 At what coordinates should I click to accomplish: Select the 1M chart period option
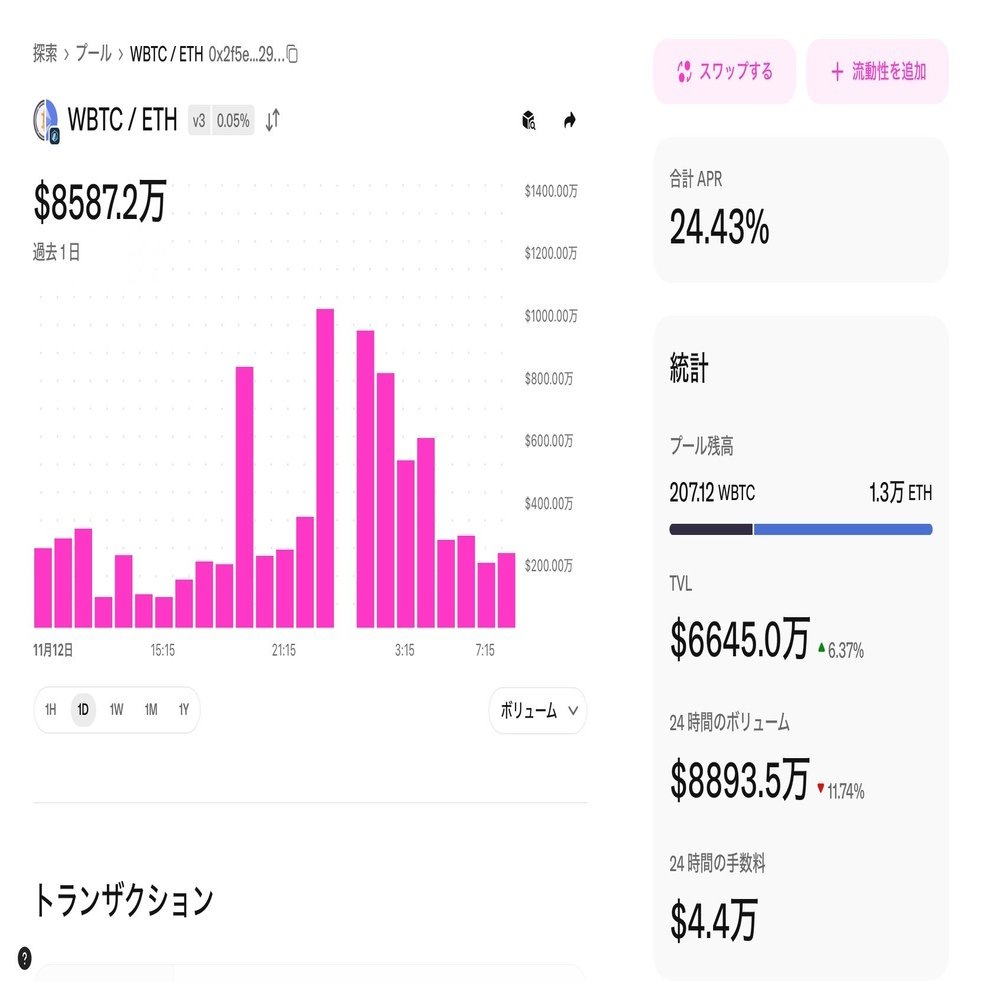coord(149,710)
